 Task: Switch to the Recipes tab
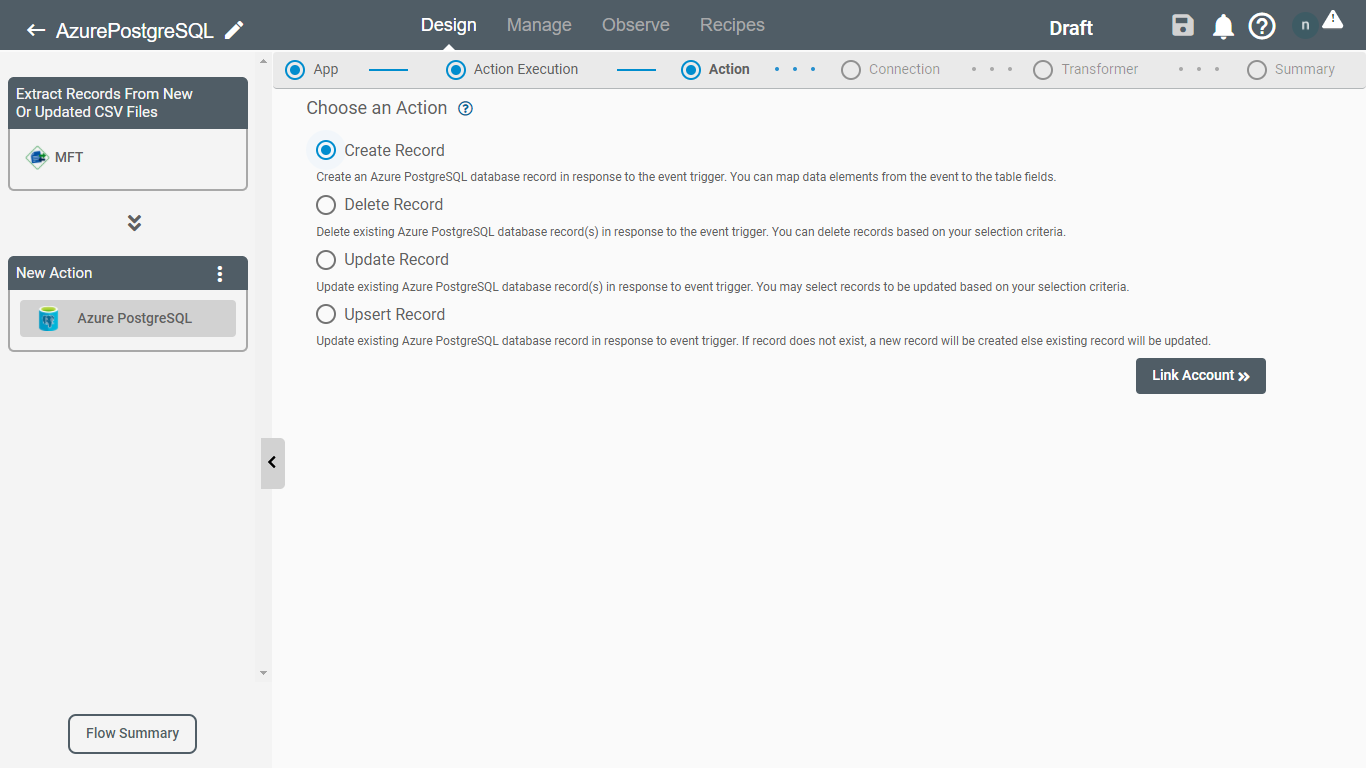coord(732,25)
